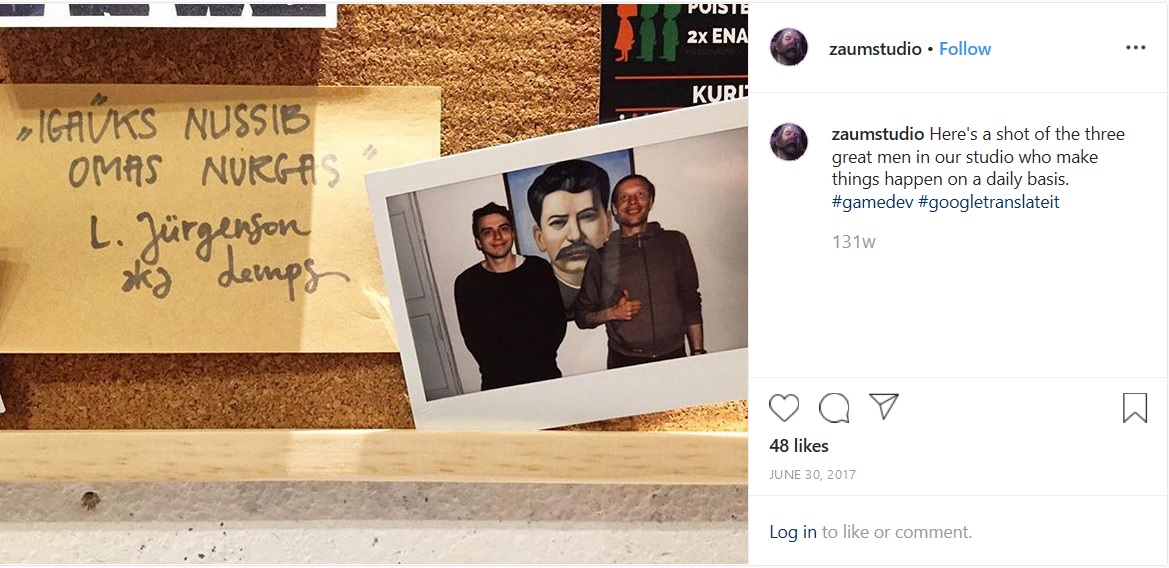
Task: Save post with bookmark icon
Action: point(1135,408)
